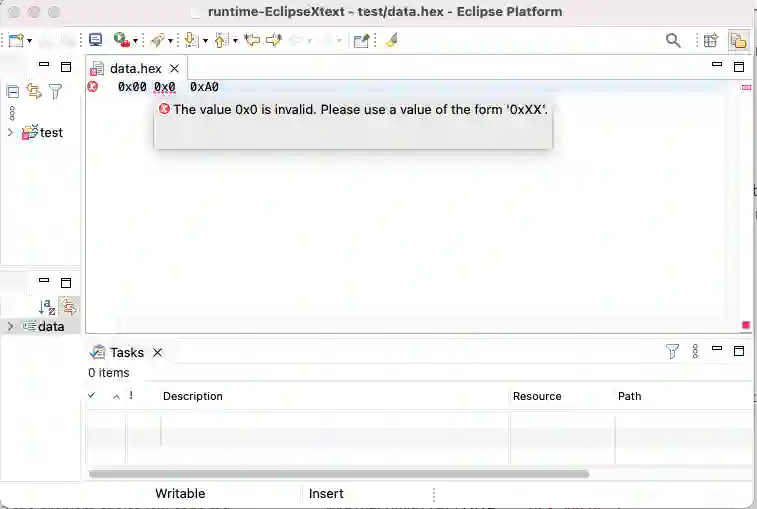Click the Collapse All icon in explorer
The width and height of the screenshot is (757, 509).
[13, 92]
